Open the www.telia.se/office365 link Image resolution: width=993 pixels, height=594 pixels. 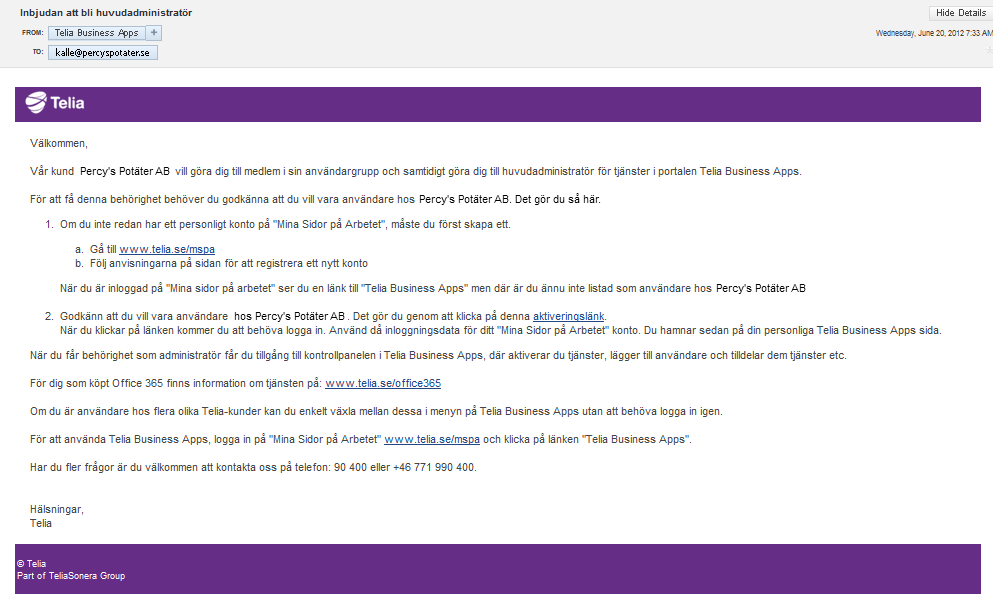tap(383, 383)
